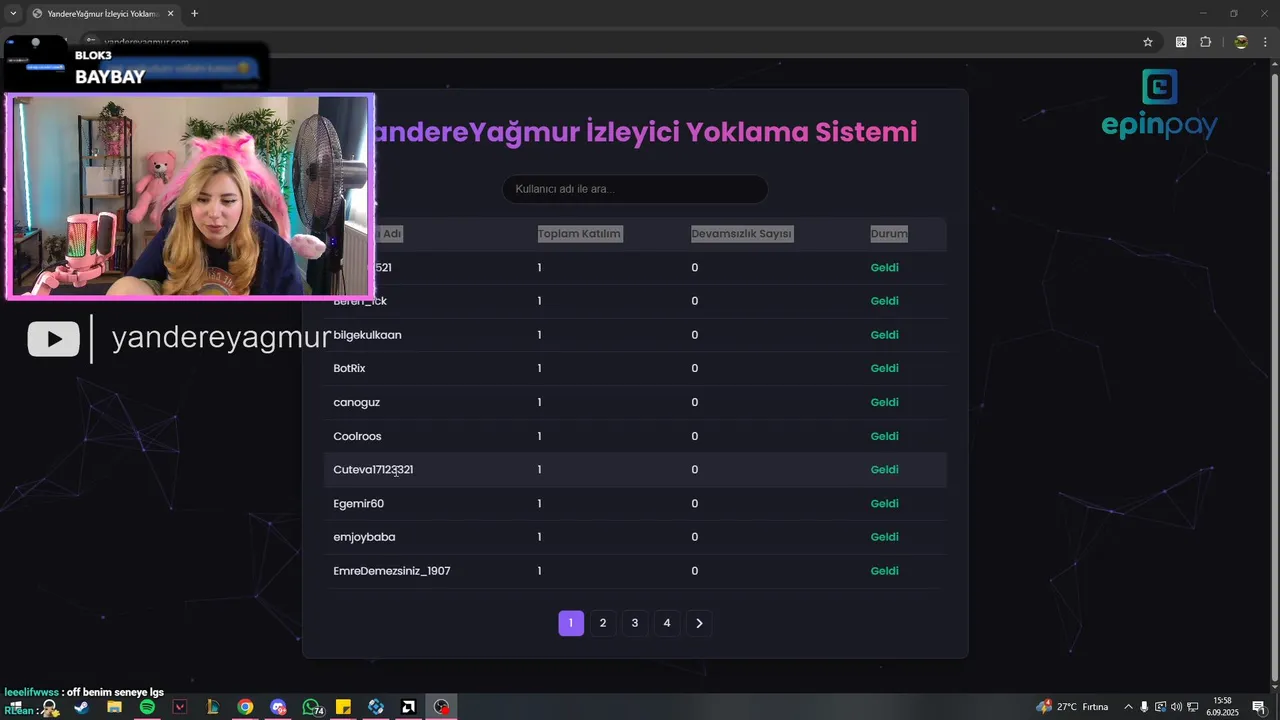The width and height of the screenshot is (1280, 720).
Task: Click Toplam Katılım value in Coolroos row
Action: point(539,436)
